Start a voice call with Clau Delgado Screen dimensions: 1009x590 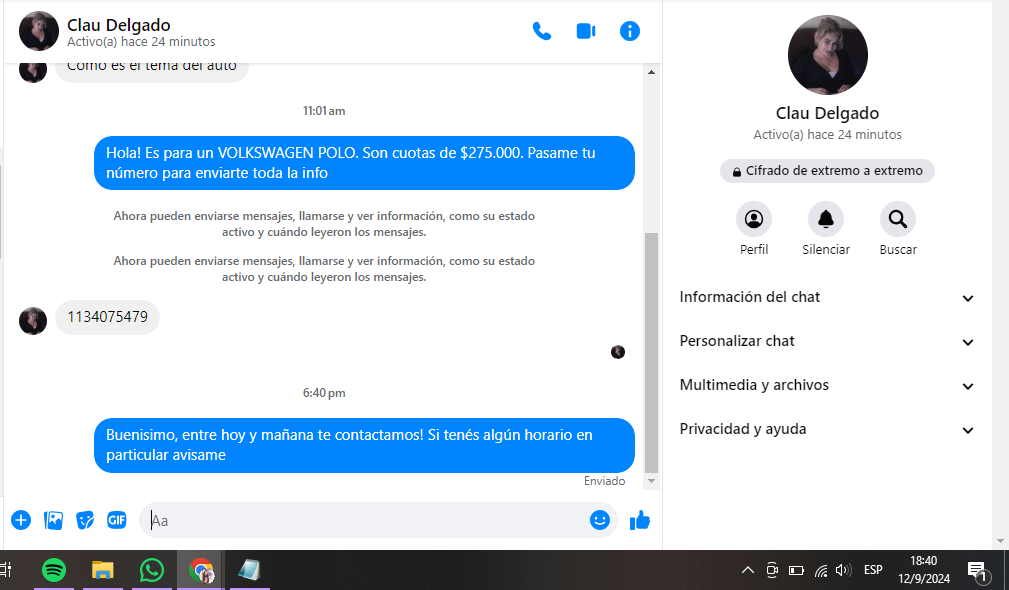coord(542,31)
